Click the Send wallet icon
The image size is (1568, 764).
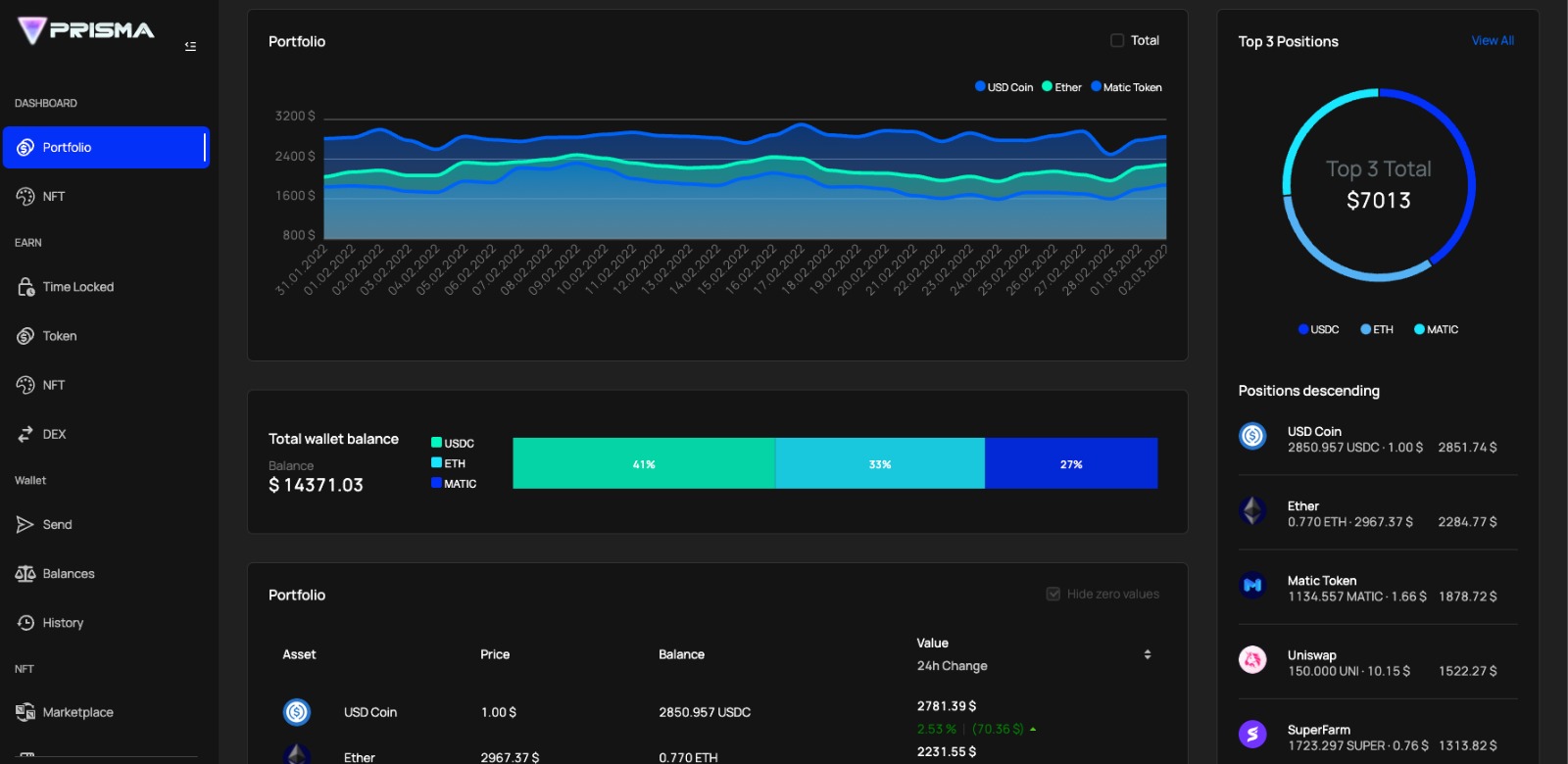tap(25, 525)
